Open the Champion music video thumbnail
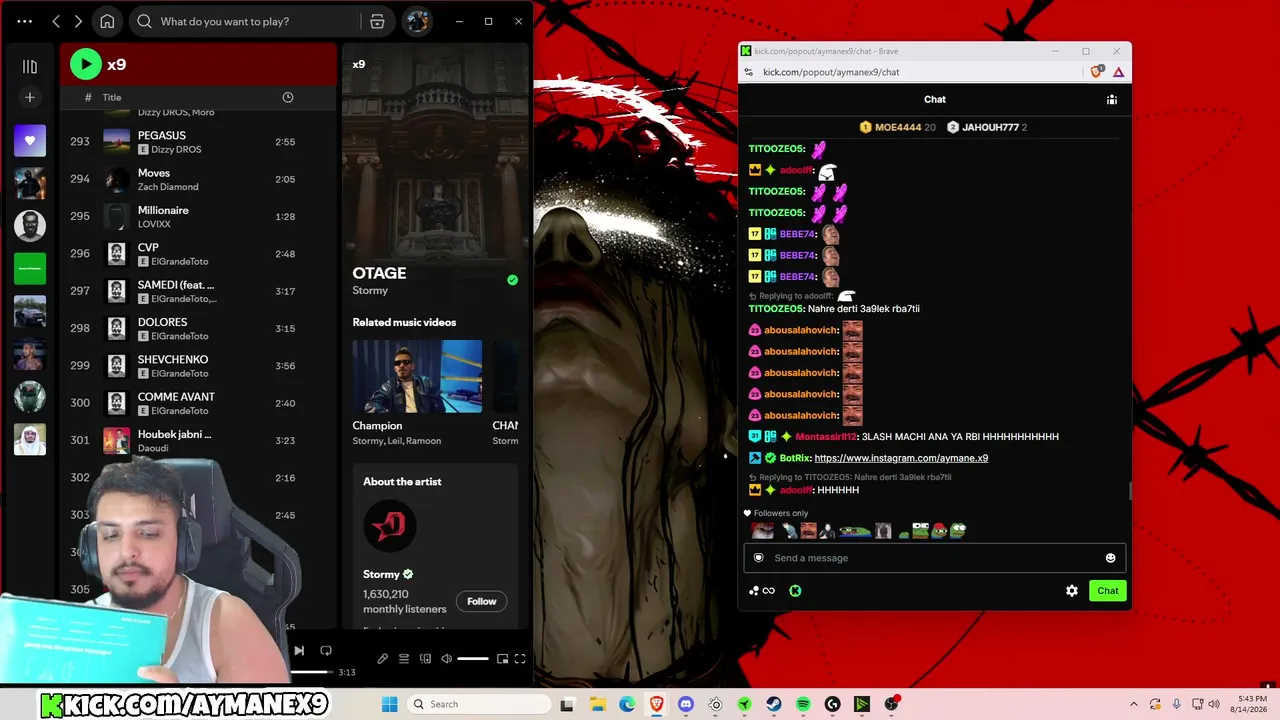The width and height of the screenshot is (1280, 720). 417,376
